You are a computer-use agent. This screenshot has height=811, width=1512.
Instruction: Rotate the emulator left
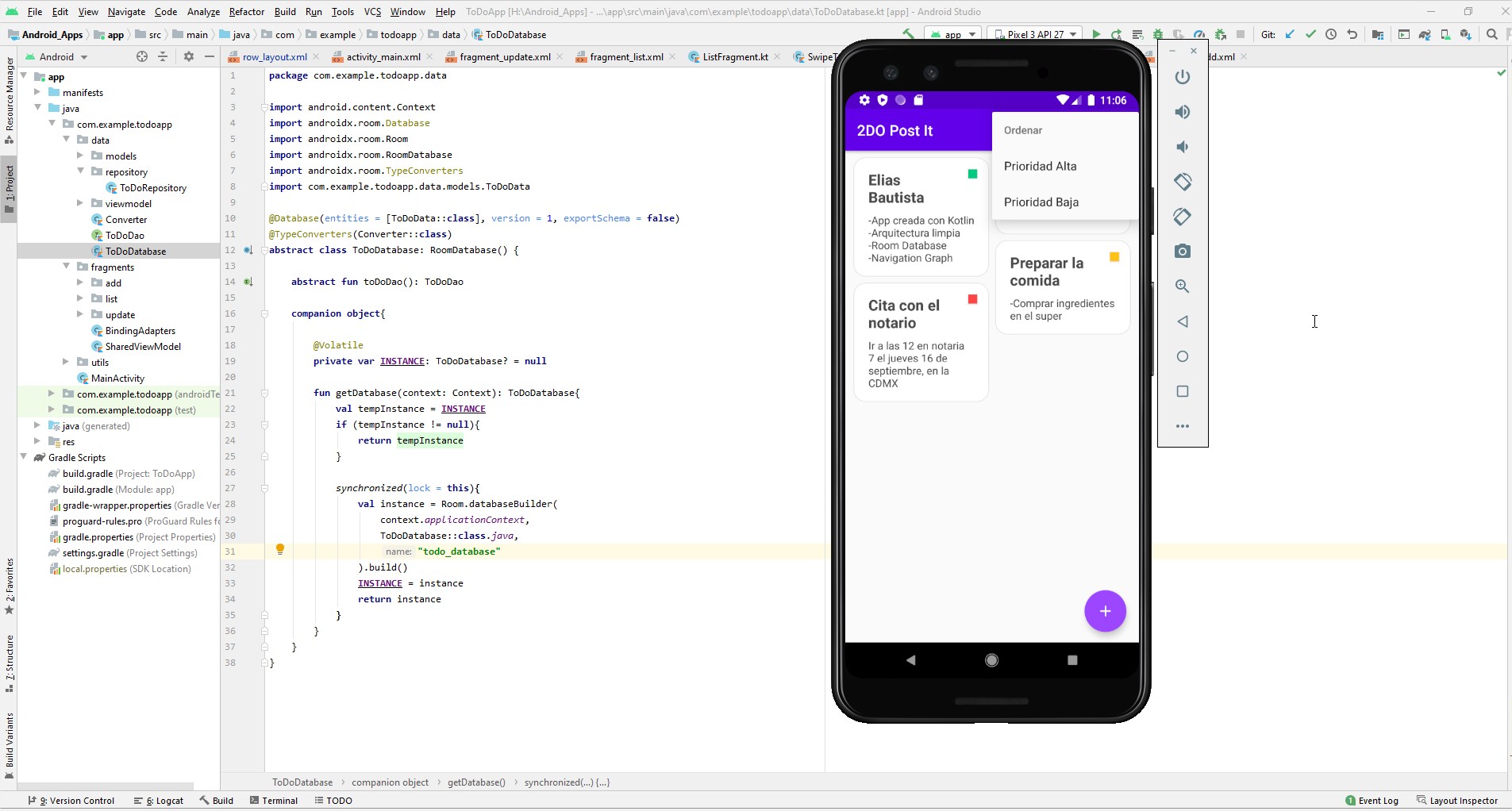[x=1182, y=182]
